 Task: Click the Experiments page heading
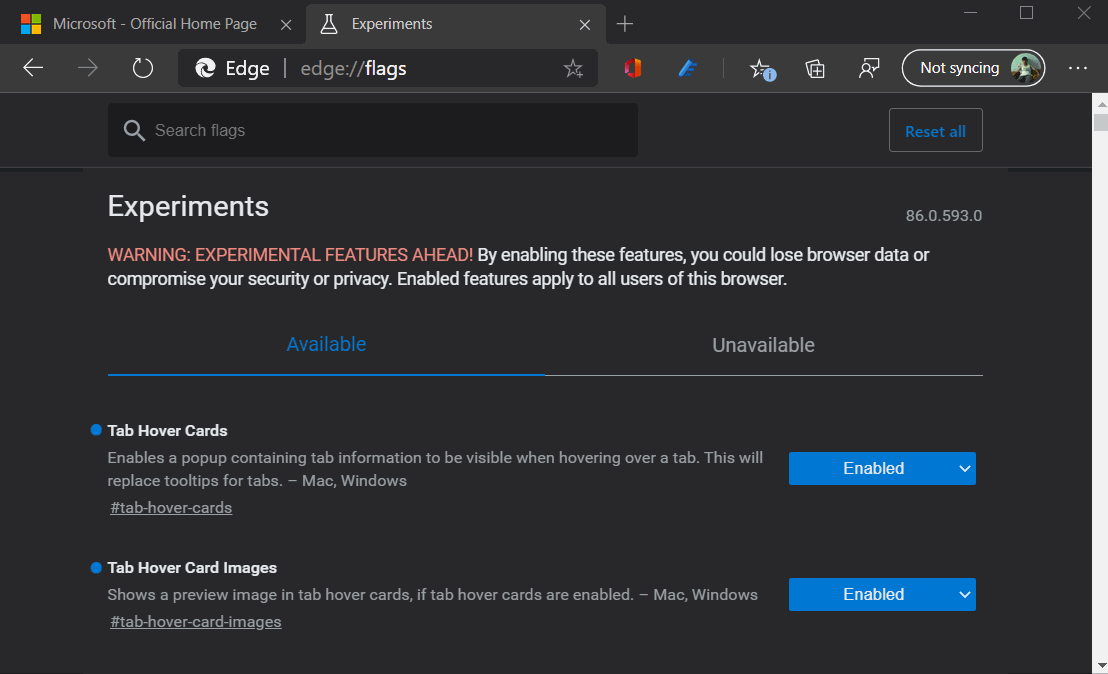point(188,206)
